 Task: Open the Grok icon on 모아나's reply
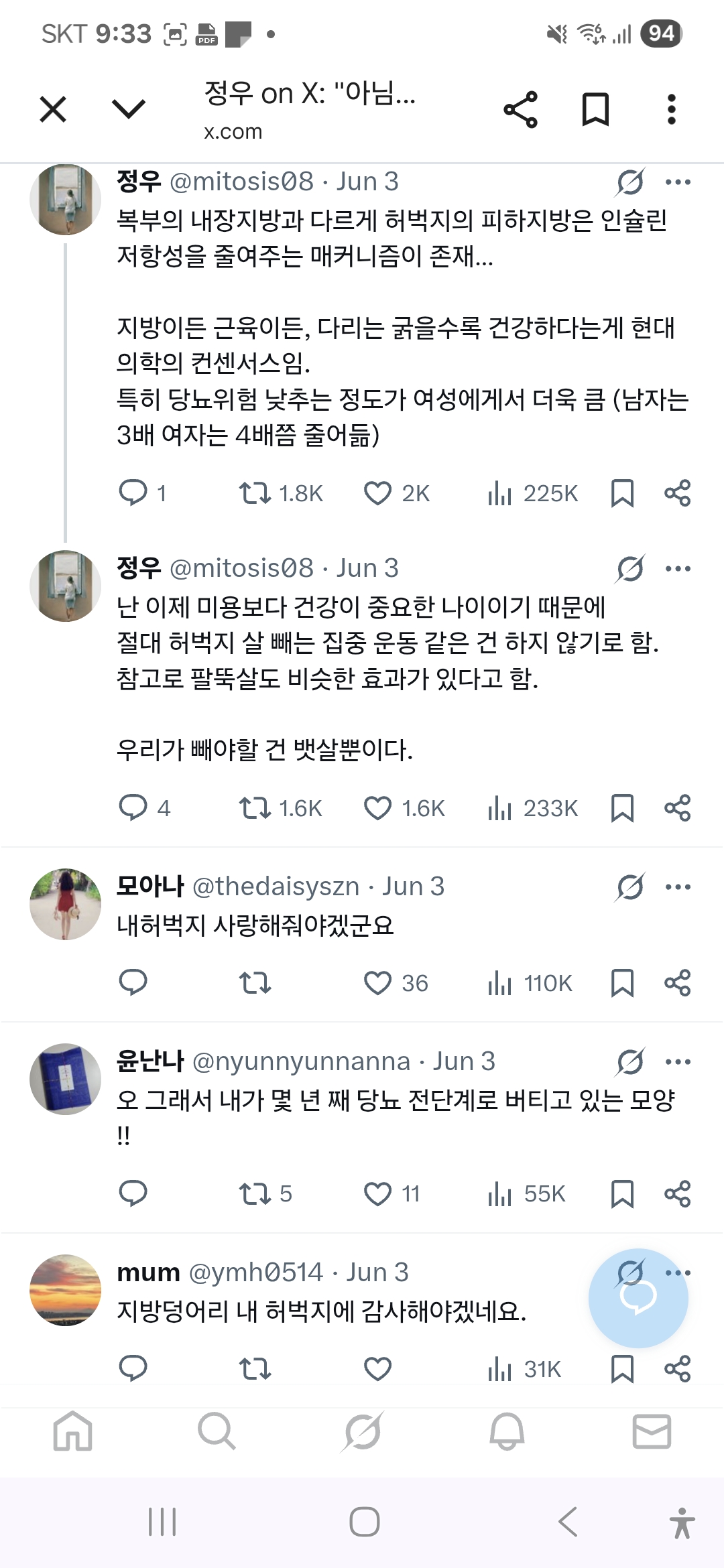tap(630, 887)
